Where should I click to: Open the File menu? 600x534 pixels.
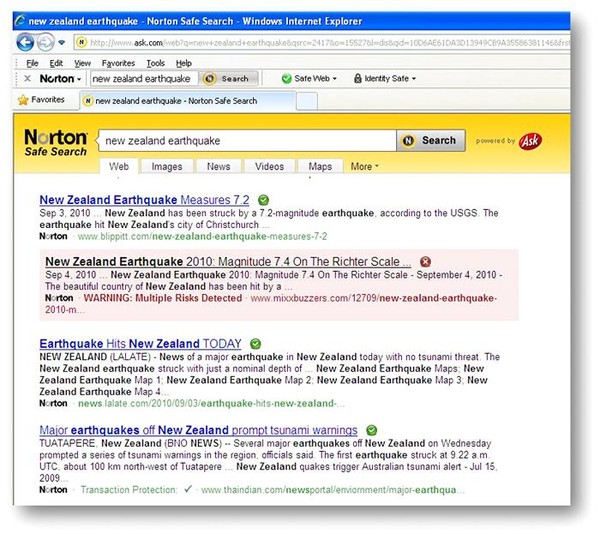click(x=32, y=63)
